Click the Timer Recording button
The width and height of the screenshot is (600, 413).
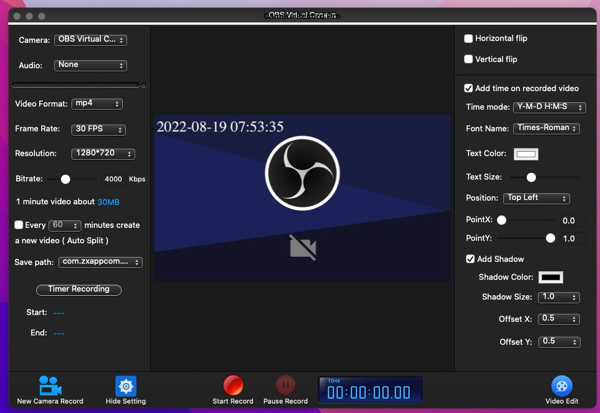coord(79,289)
